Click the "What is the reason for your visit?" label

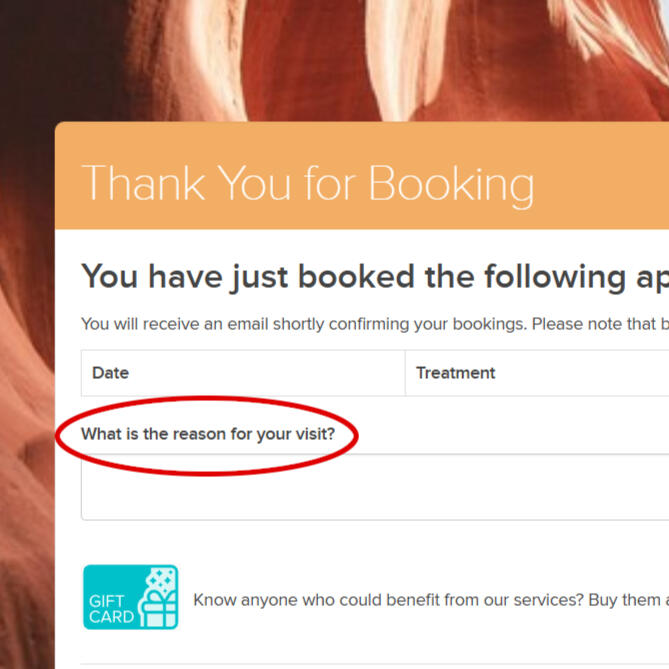[208, 435]
